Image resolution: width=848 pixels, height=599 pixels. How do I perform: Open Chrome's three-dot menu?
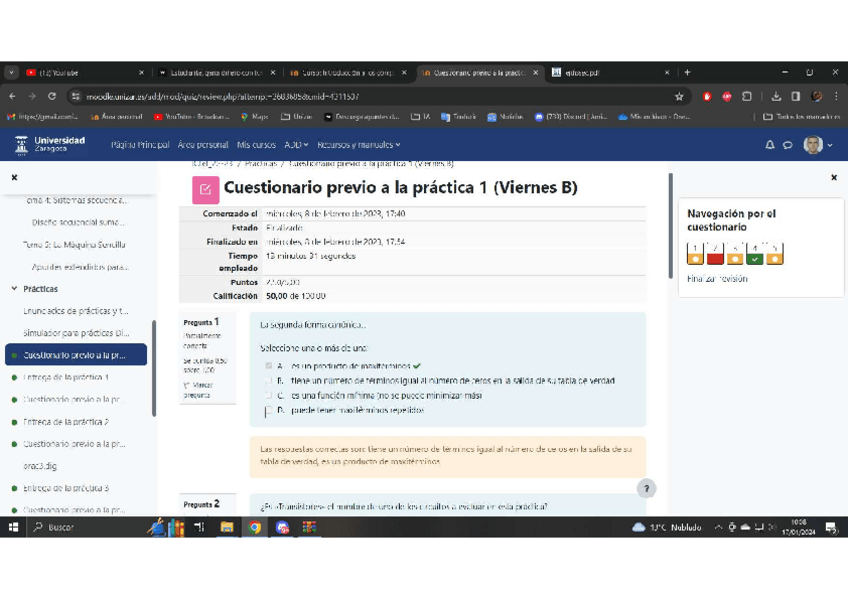point(836,97)
